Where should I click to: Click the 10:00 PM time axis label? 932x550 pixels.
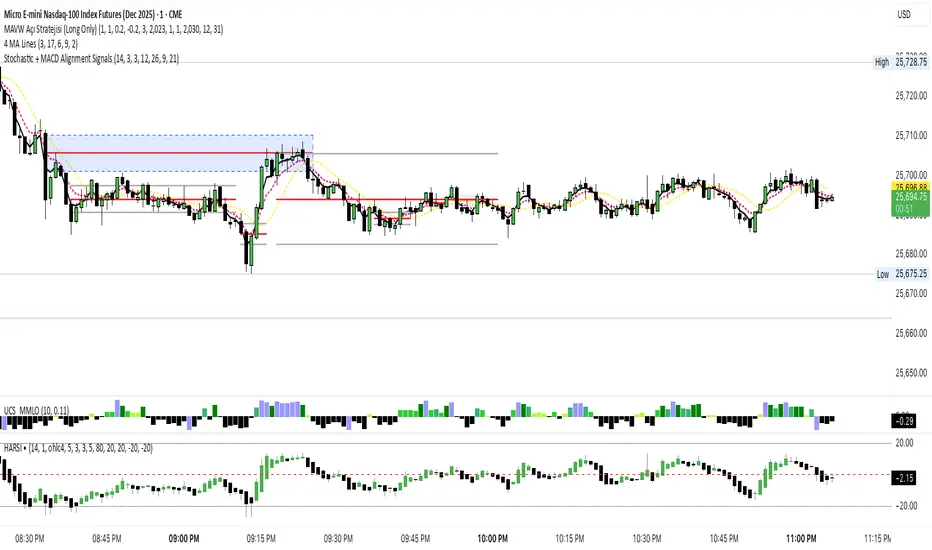pos(491,537)
